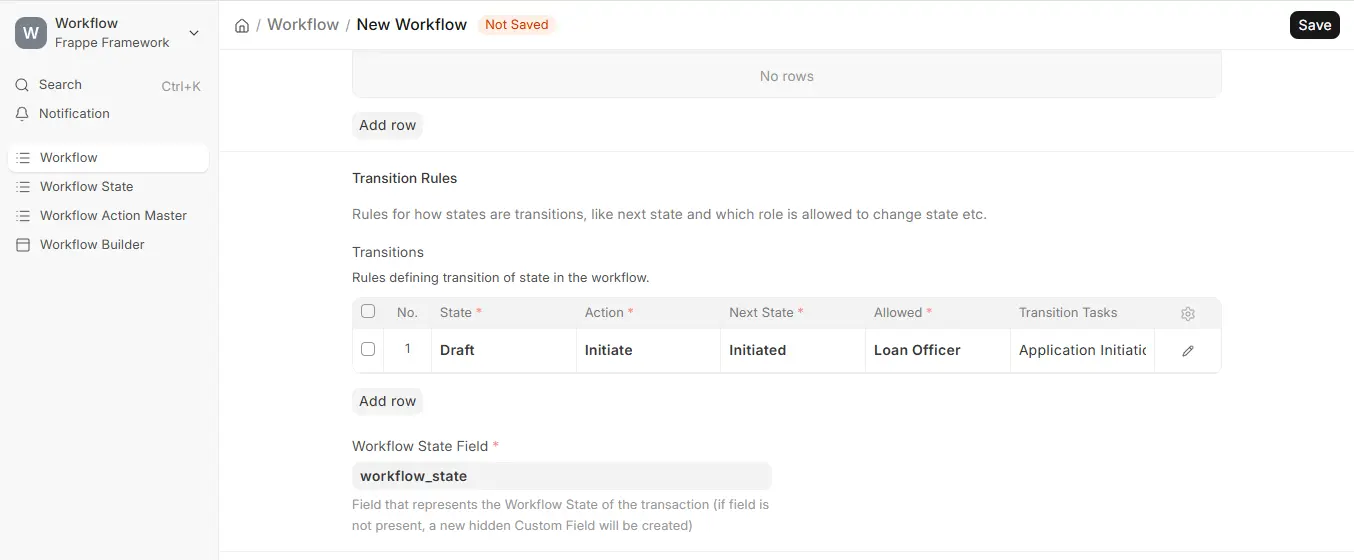This screenshot has height=560, width=1354.
Task: Open Transitions table settings gear
Action: [1188, 314]
